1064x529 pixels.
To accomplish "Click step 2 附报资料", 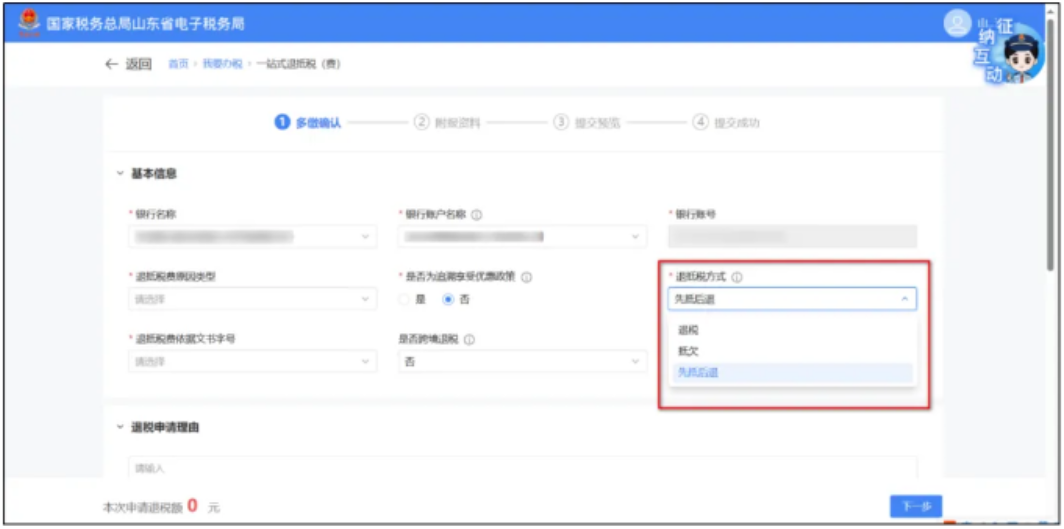I will (447, 123).
